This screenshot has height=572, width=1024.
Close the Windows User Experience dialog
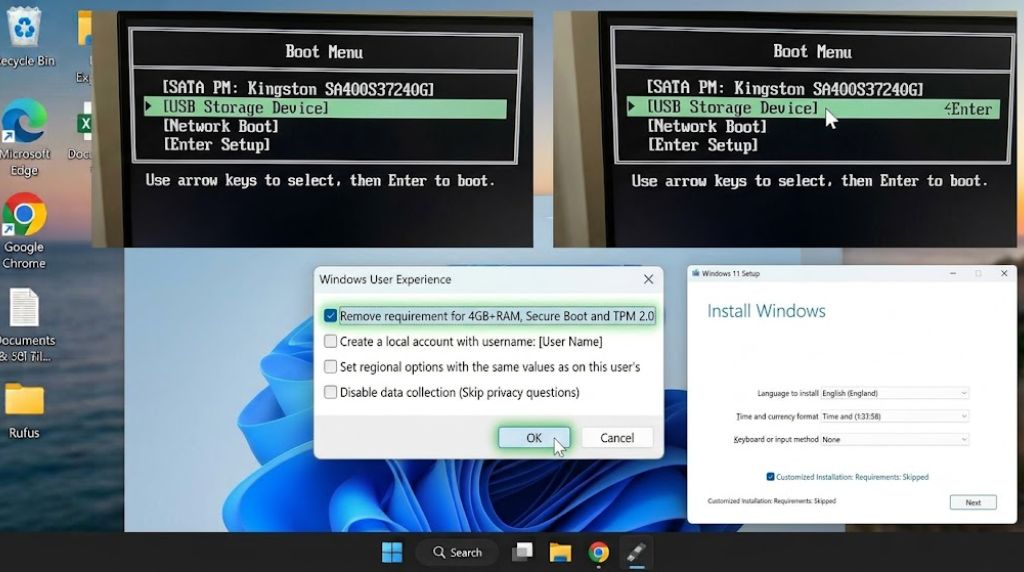click(648, 279)
